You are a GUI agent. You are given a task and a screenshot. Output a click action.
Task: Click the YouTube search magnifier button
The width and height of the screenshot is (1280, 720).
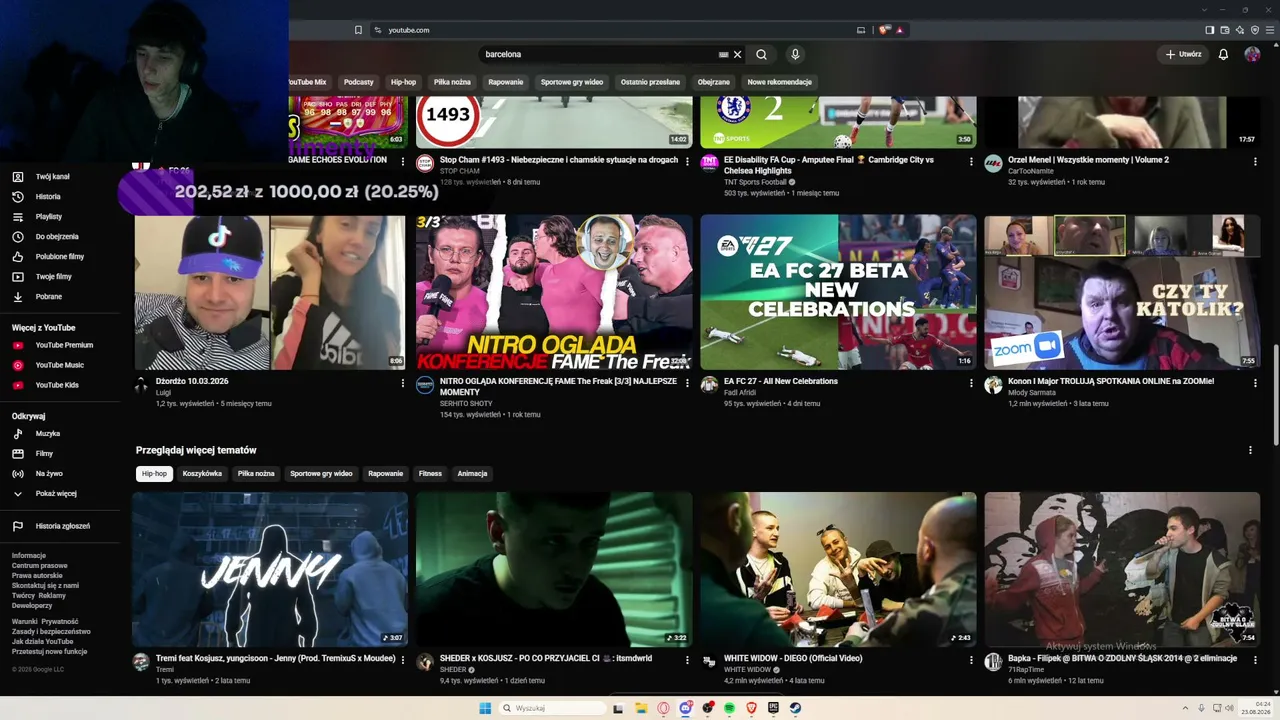[761, 55]
